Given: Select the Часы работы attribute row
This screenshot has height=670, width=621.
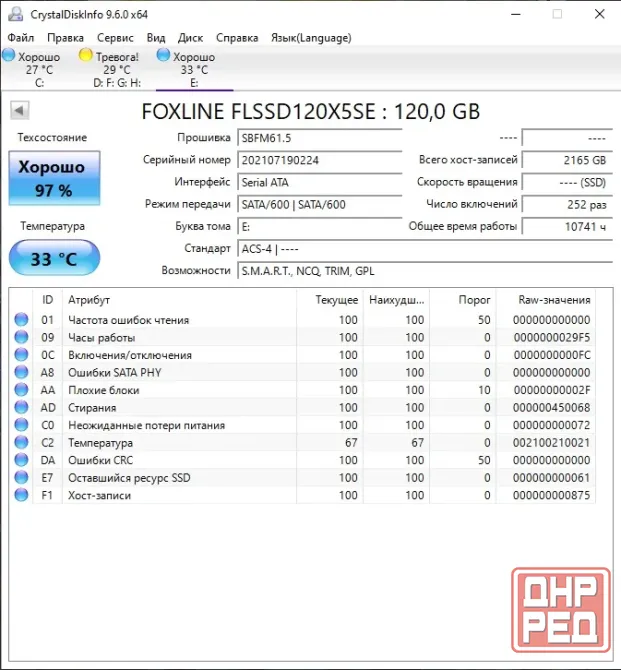Looking at the screenshot, I should click(x=303, y=337).
